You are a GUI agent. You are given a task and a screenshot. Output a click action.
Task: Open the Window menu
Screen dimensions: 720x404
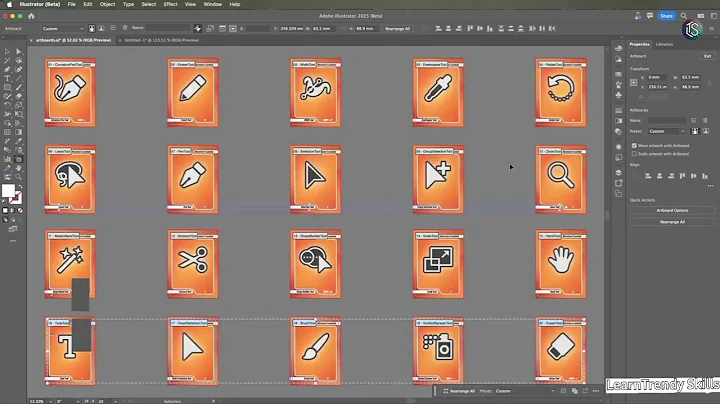pos(213,4)
